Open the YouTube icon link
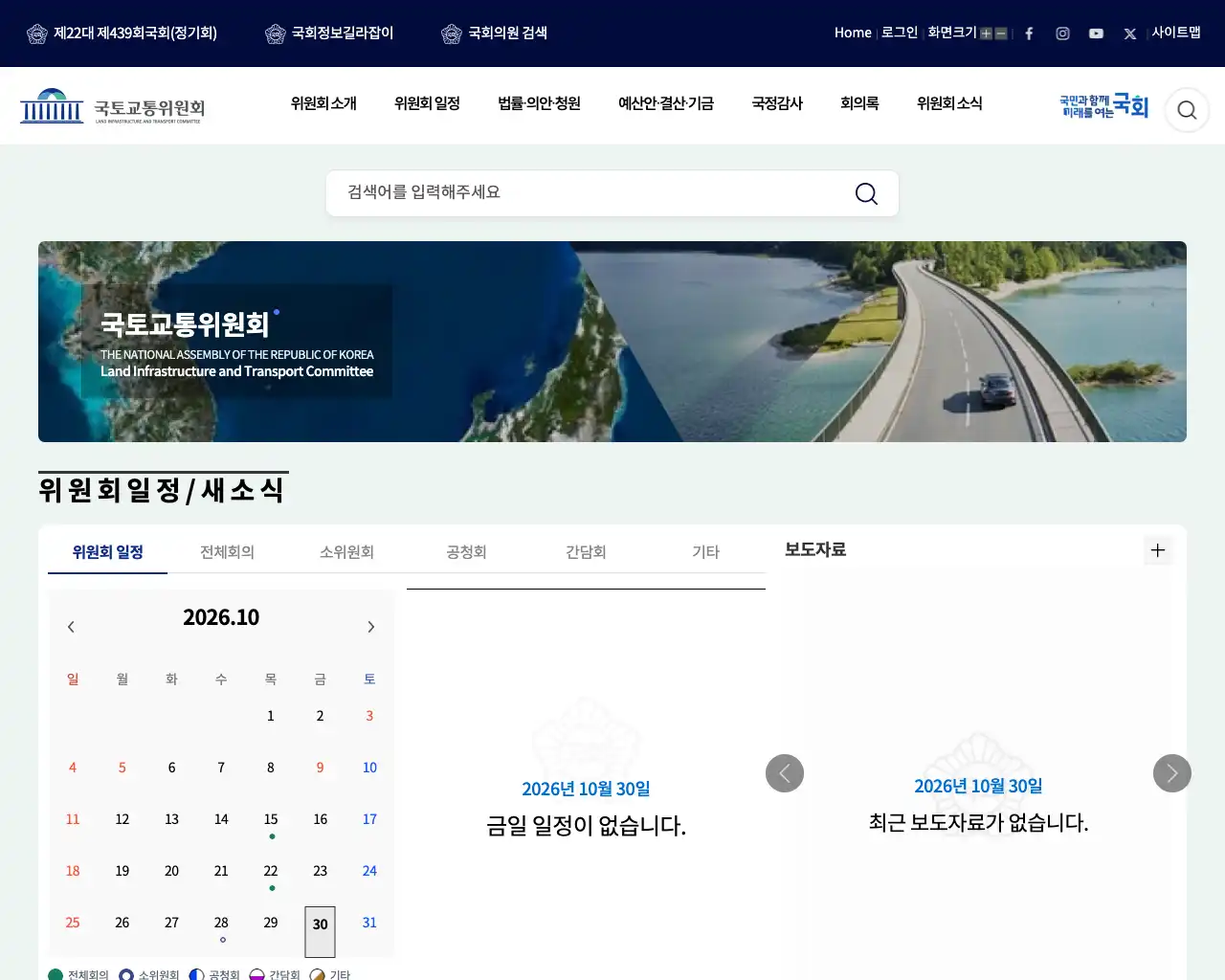The width and height of the screenshot is (1225, 980). click(x=1096, y=33)
